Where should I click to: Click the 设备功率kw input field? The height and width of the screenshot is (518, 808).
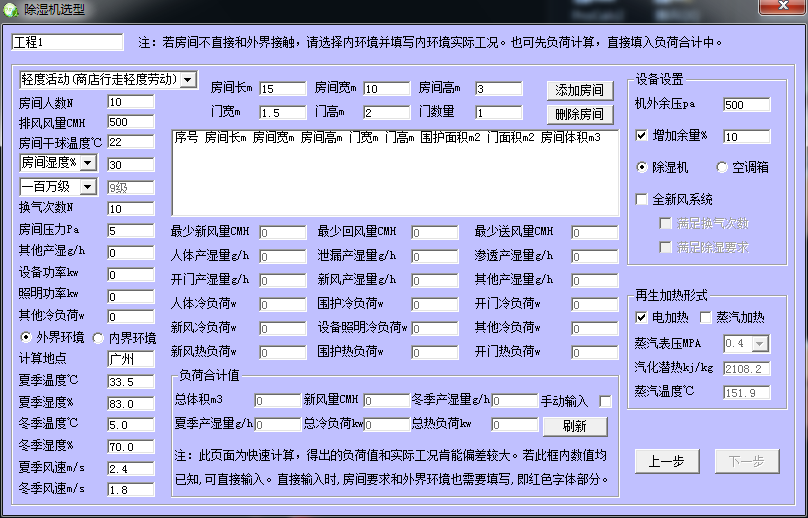(131, 275)
